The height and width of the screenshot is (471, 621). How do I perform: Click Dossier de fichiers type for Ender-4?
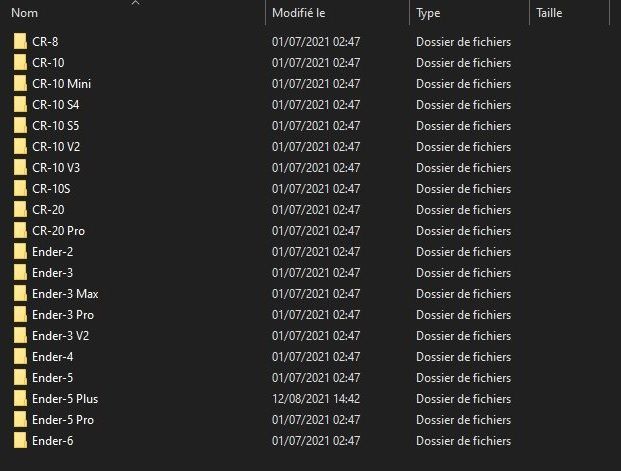pos(463,357)
